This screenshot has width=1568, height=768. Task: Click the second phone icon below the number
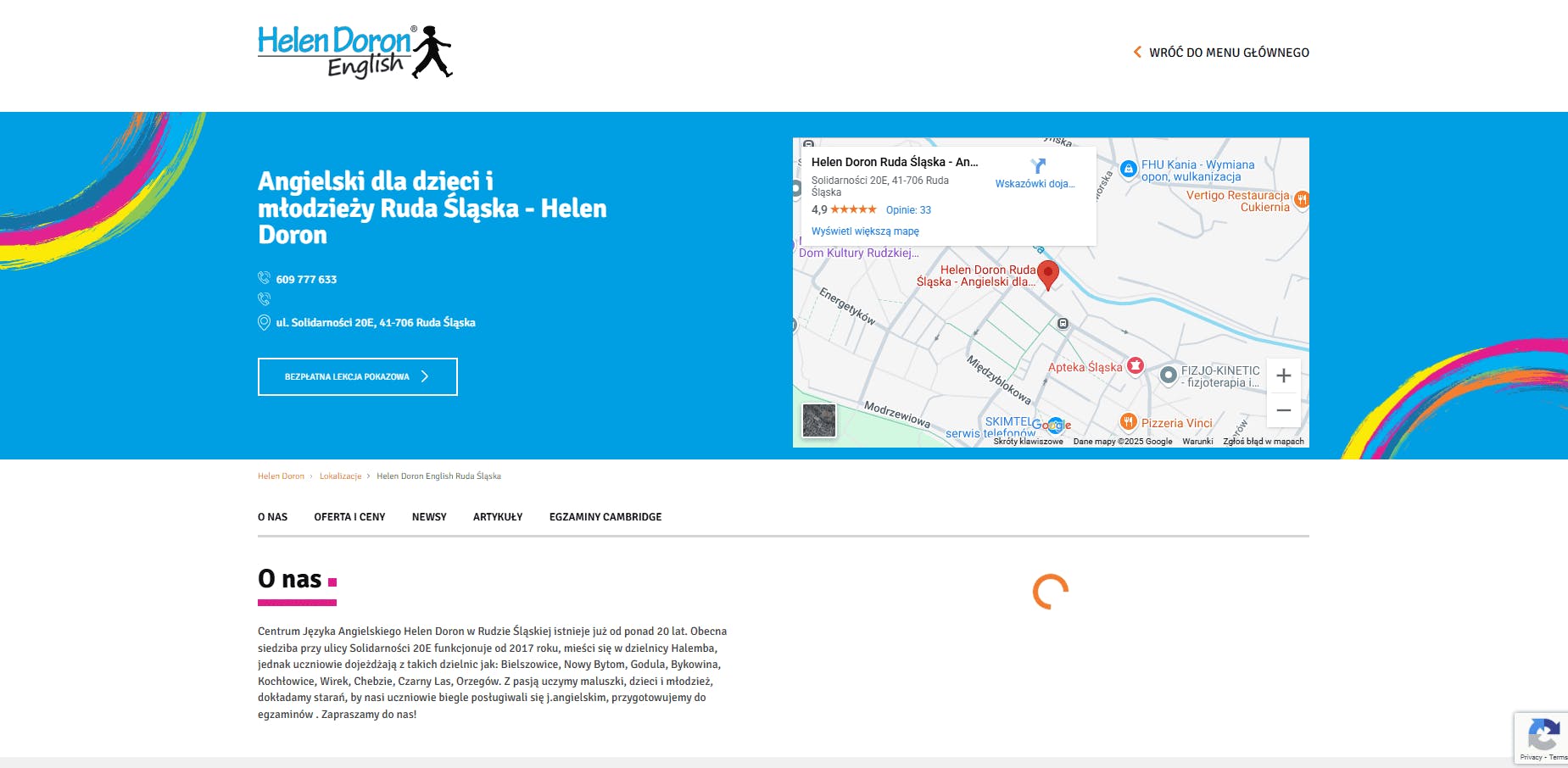[x=264, y=299]
